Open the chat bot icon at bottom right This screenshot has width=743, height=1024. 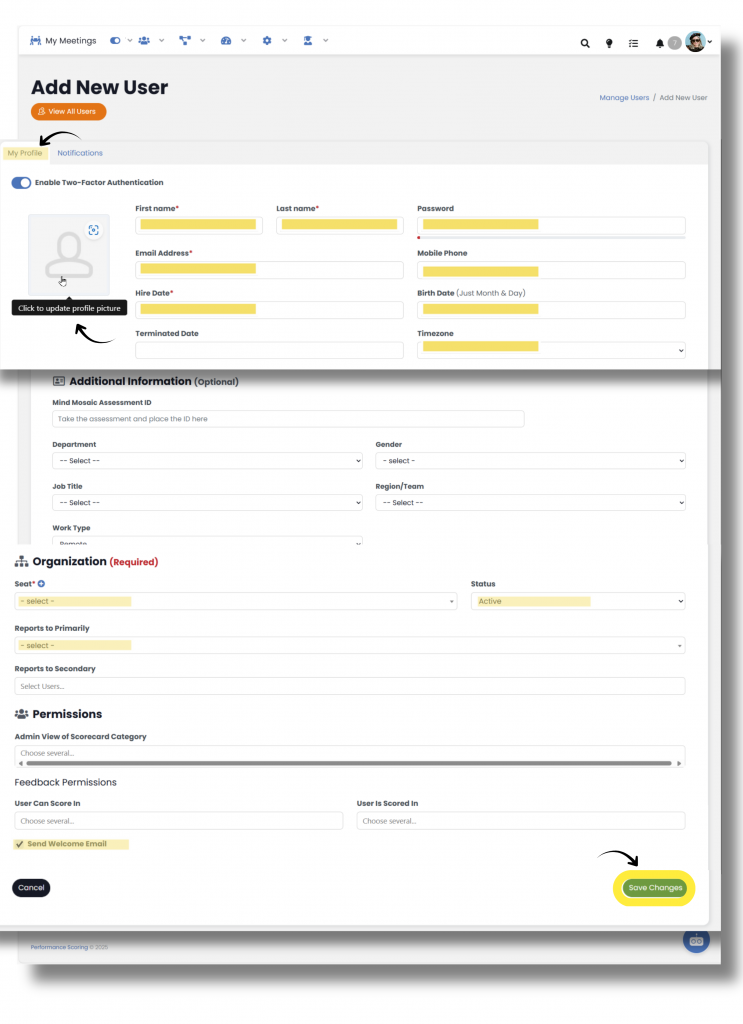click(696, 940)
